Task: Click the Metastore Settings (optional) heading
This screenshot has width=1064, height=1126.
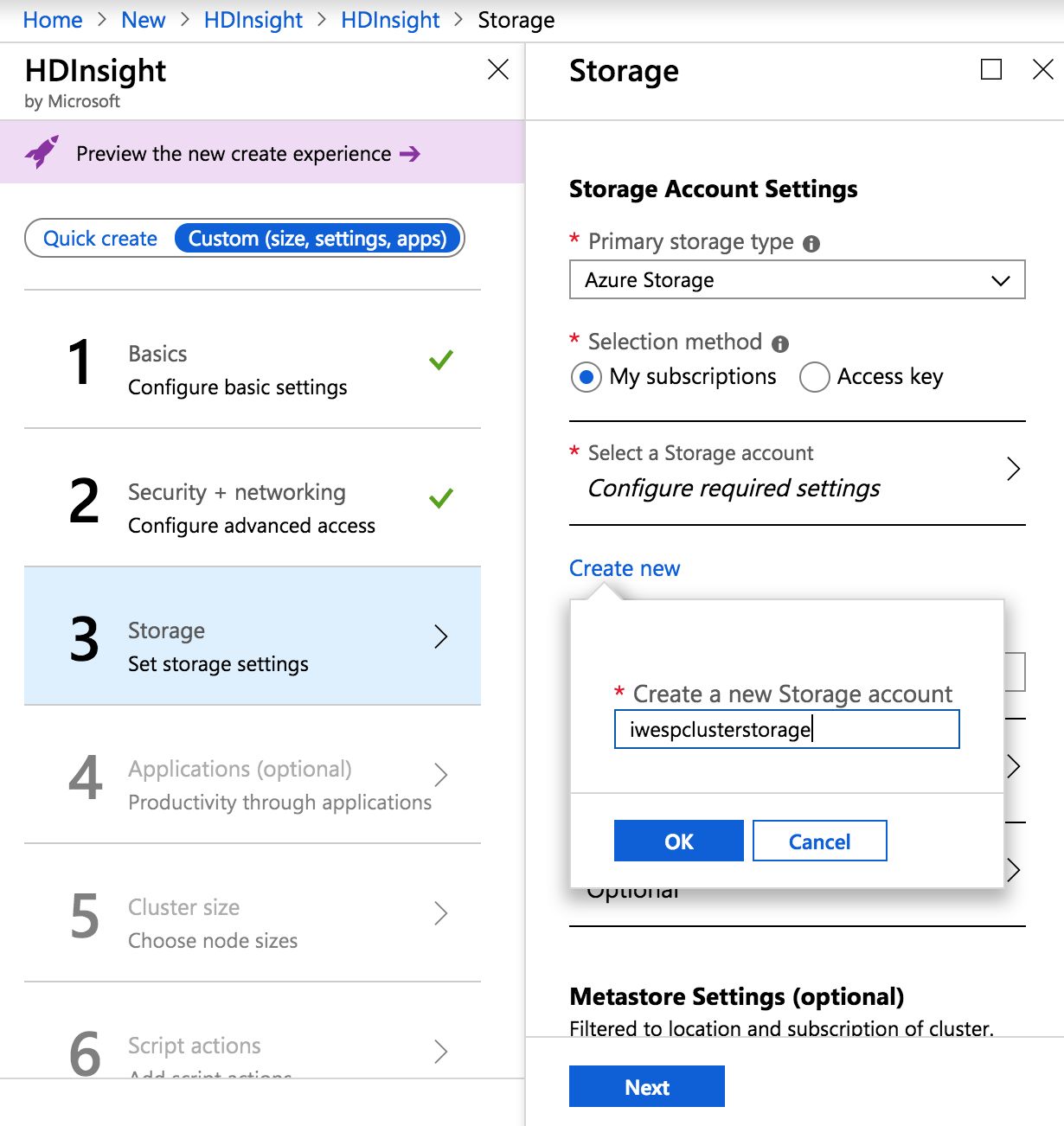Action: point(737,996)
